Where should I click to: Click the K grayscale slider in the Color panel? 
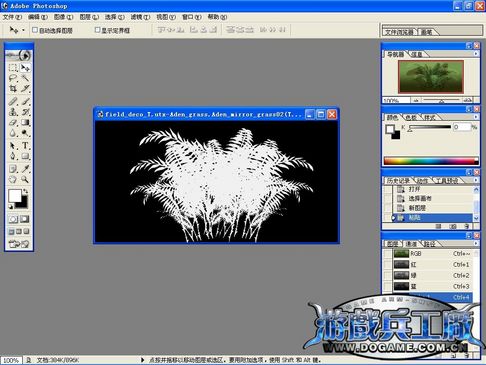coord(429,127)
